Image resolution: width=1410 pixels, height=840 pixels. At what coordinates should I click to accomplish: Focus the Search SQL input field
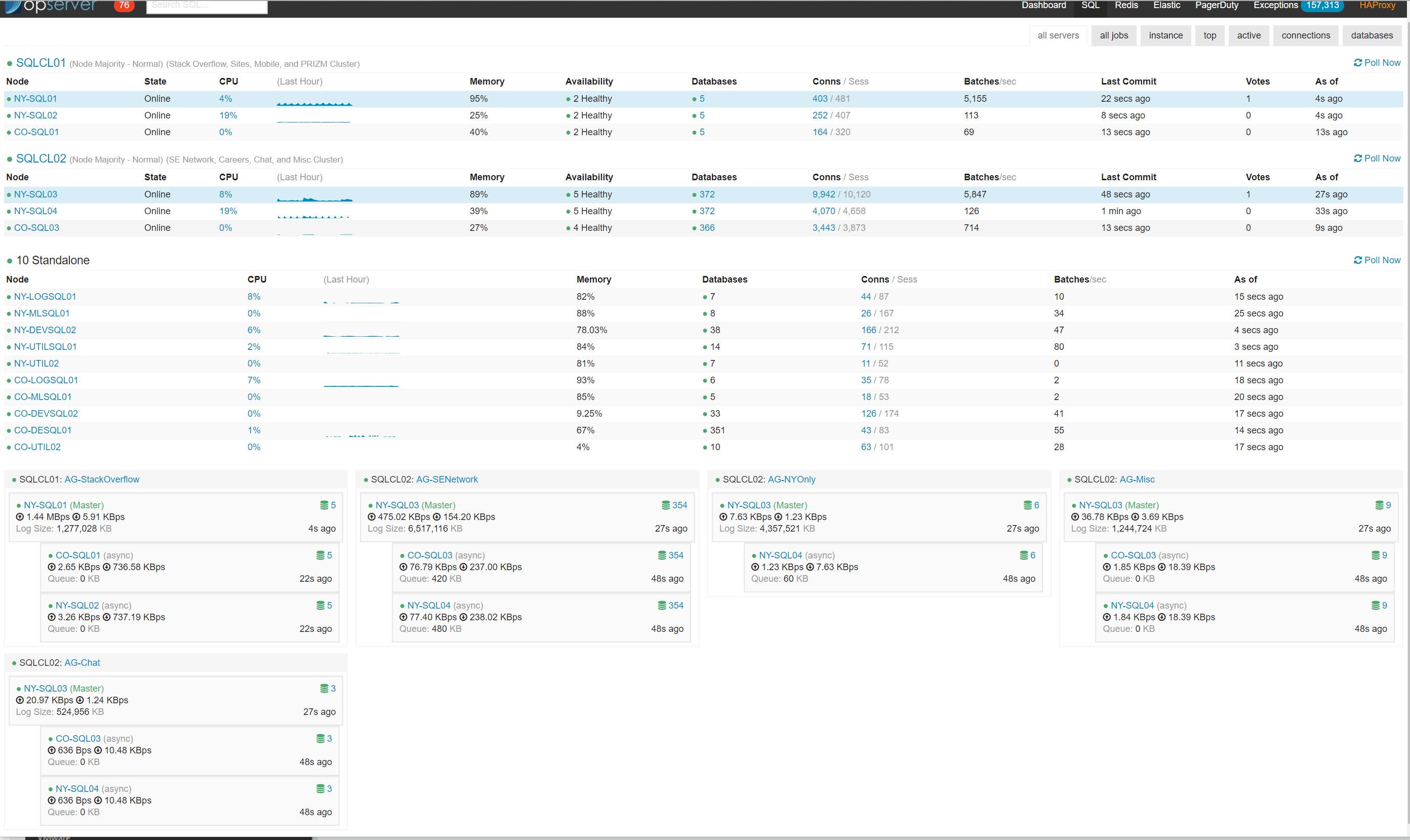coord(207,6)
